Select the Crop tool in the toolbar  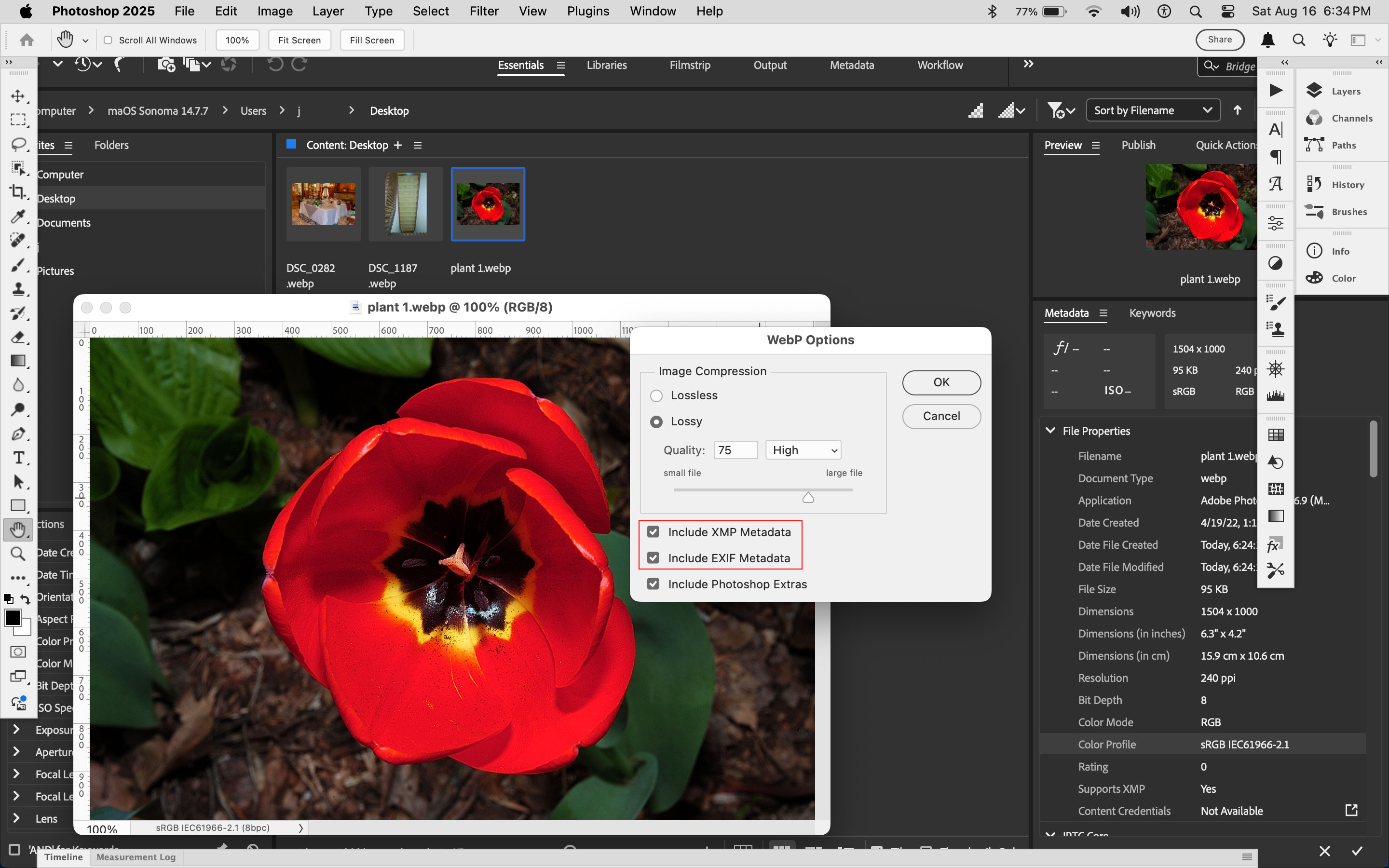click(19, 193)
